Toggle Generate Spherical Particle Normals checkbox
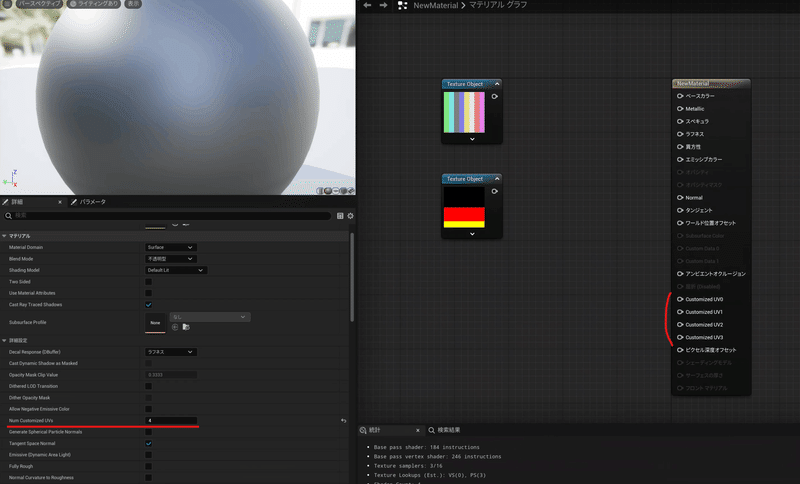Image resolution: width=800 pixels, height=484 pixels. click(148, 432)
